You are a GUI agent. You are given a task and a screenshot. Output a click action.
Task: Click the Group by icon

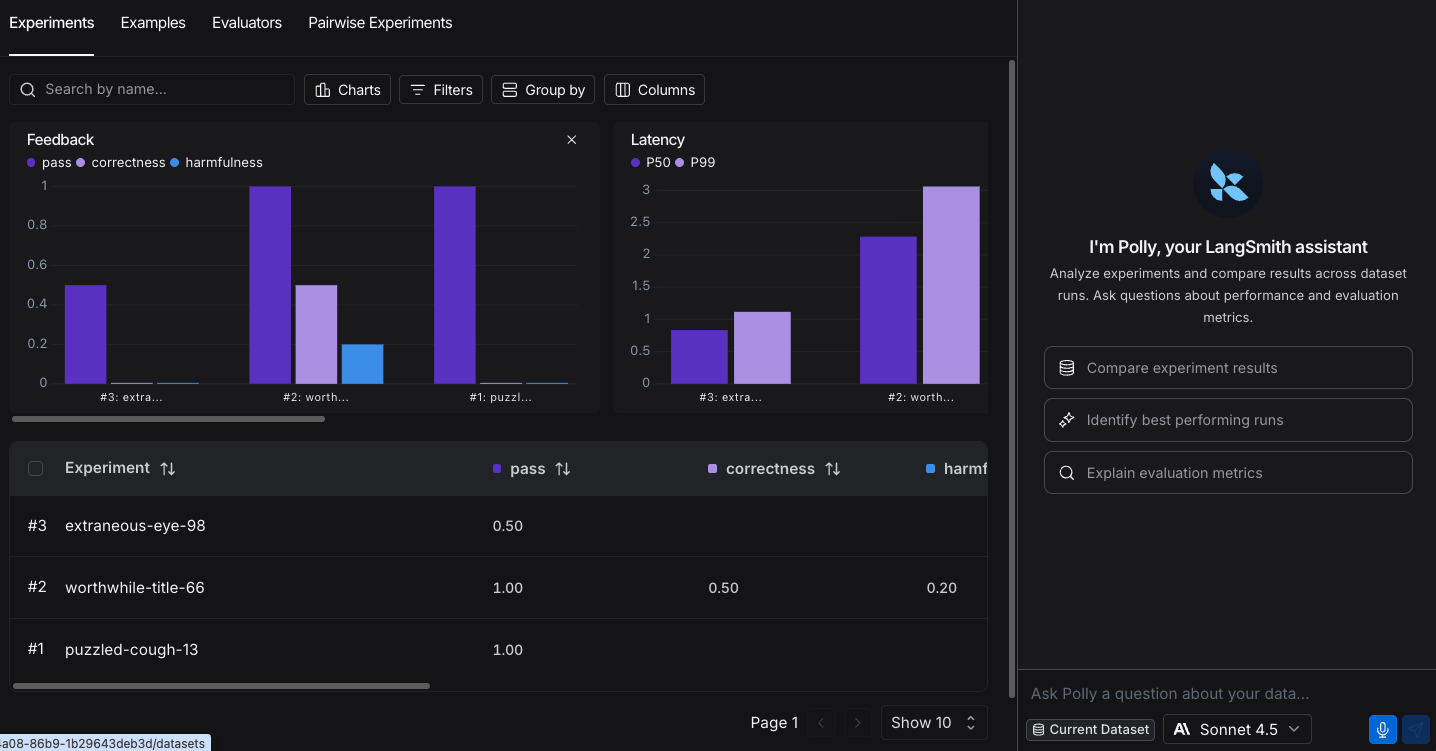click(512, 89)
